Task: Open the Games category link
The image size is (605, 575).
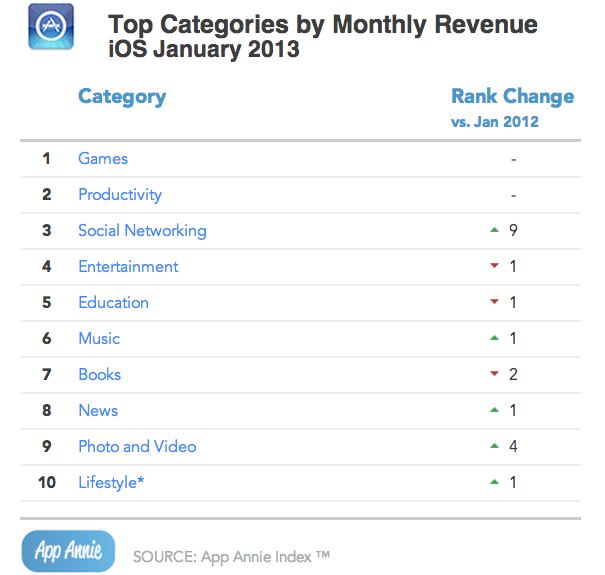Action: (103, 159)
